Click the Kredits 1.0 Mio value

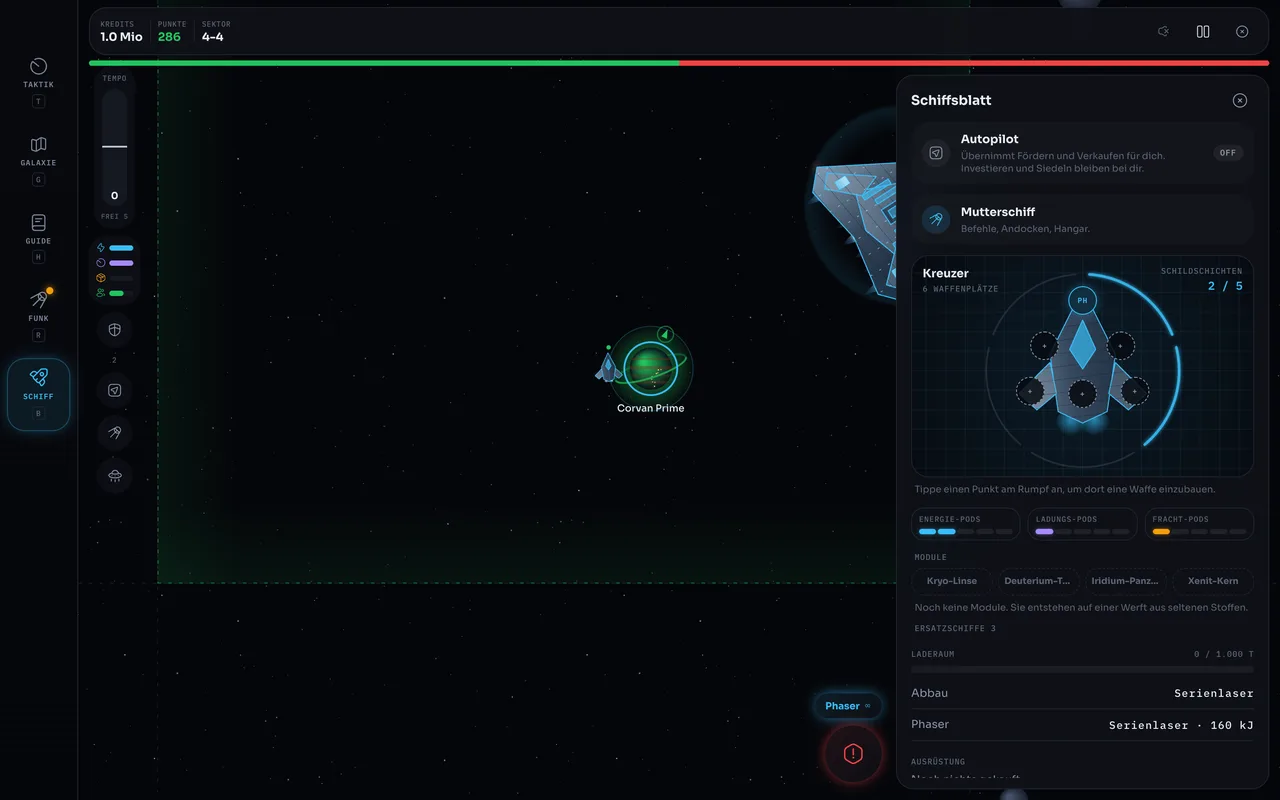pos(121,37)
